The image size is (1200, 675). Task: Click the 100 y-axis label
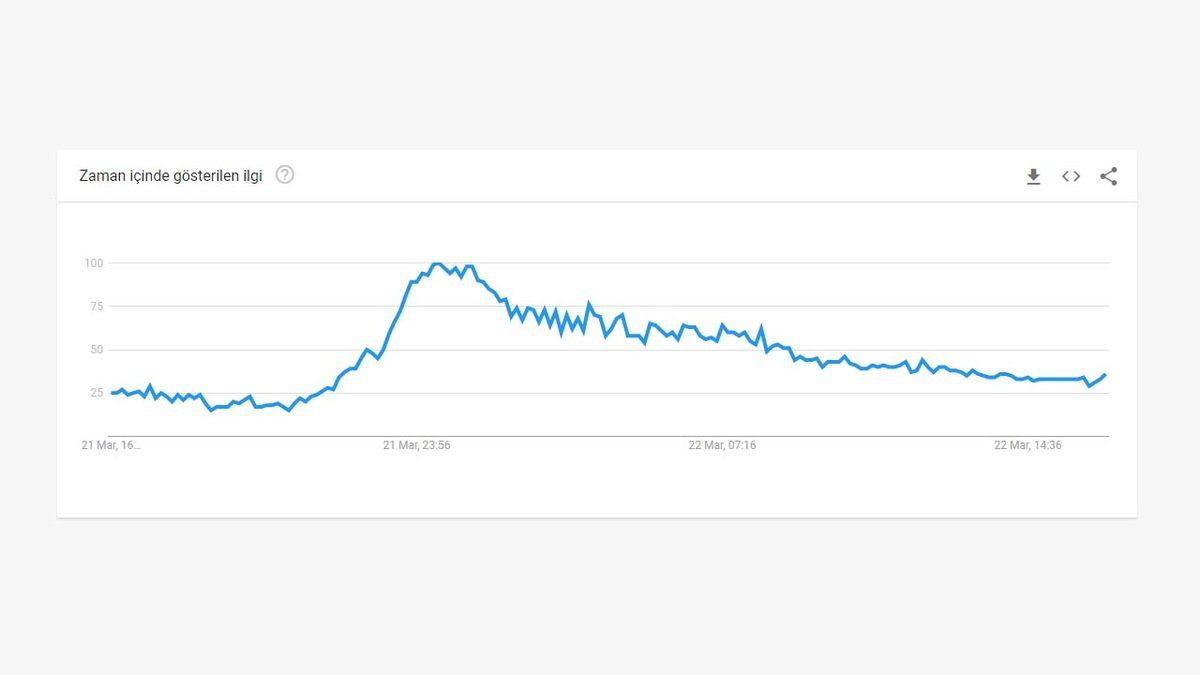[x=94, y=263]
